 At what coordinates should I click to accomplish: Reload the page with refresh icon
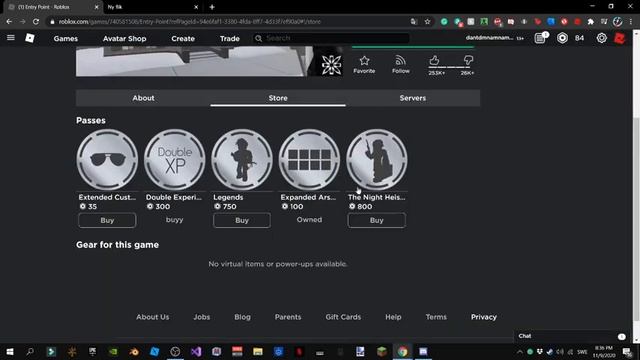click(x=36, y=21)
